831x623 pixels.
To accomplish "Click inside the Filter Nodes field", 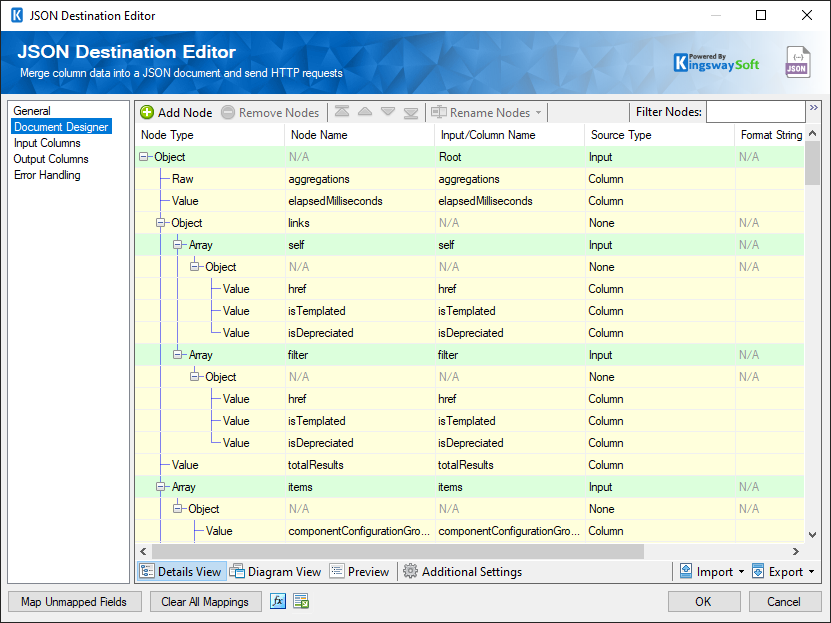I will (x=755, y=112).
